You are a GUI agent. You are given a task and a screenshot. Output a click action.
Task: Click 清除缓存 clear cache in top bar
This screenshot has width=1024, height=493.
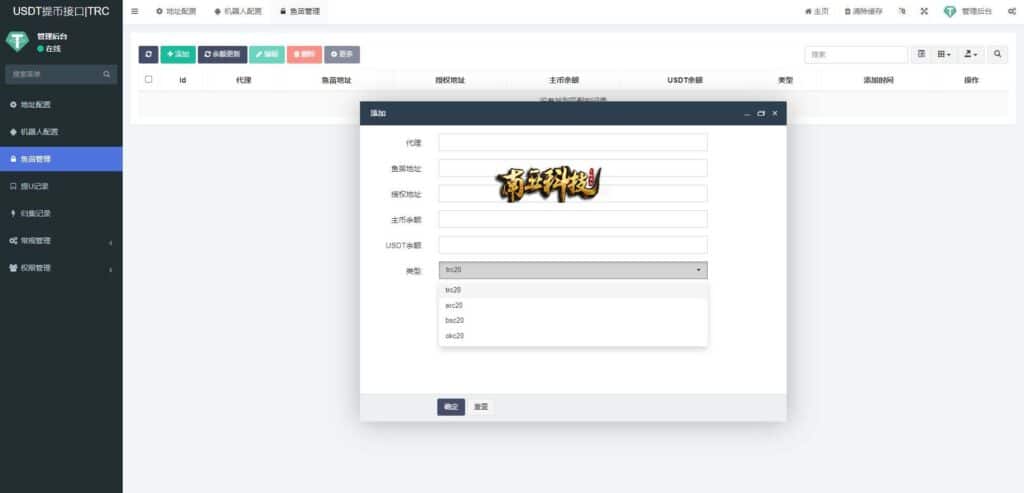pyautogui.click(x=864, y=11)
